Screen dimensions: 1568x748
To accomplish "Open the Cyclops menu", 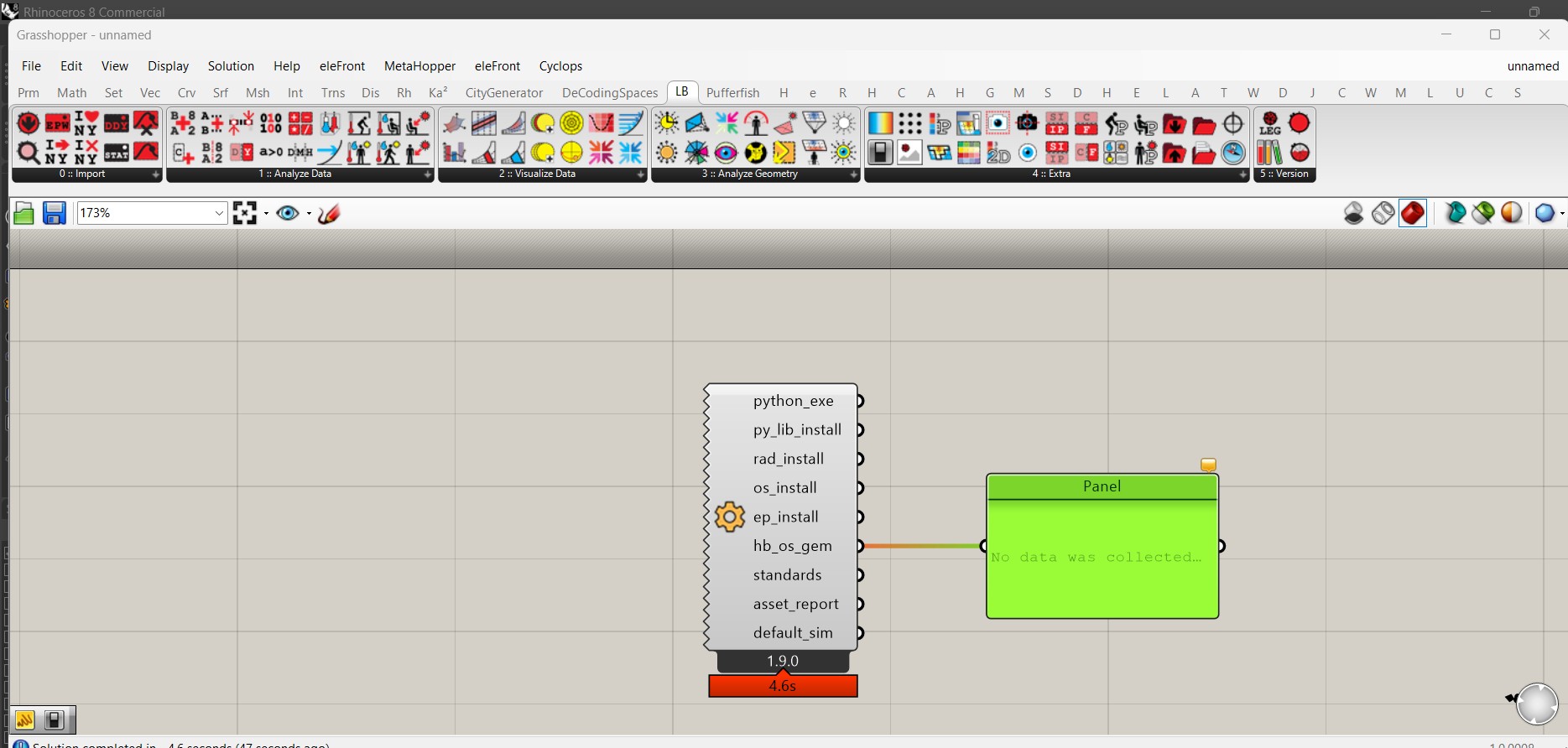I will coord(560,66).
